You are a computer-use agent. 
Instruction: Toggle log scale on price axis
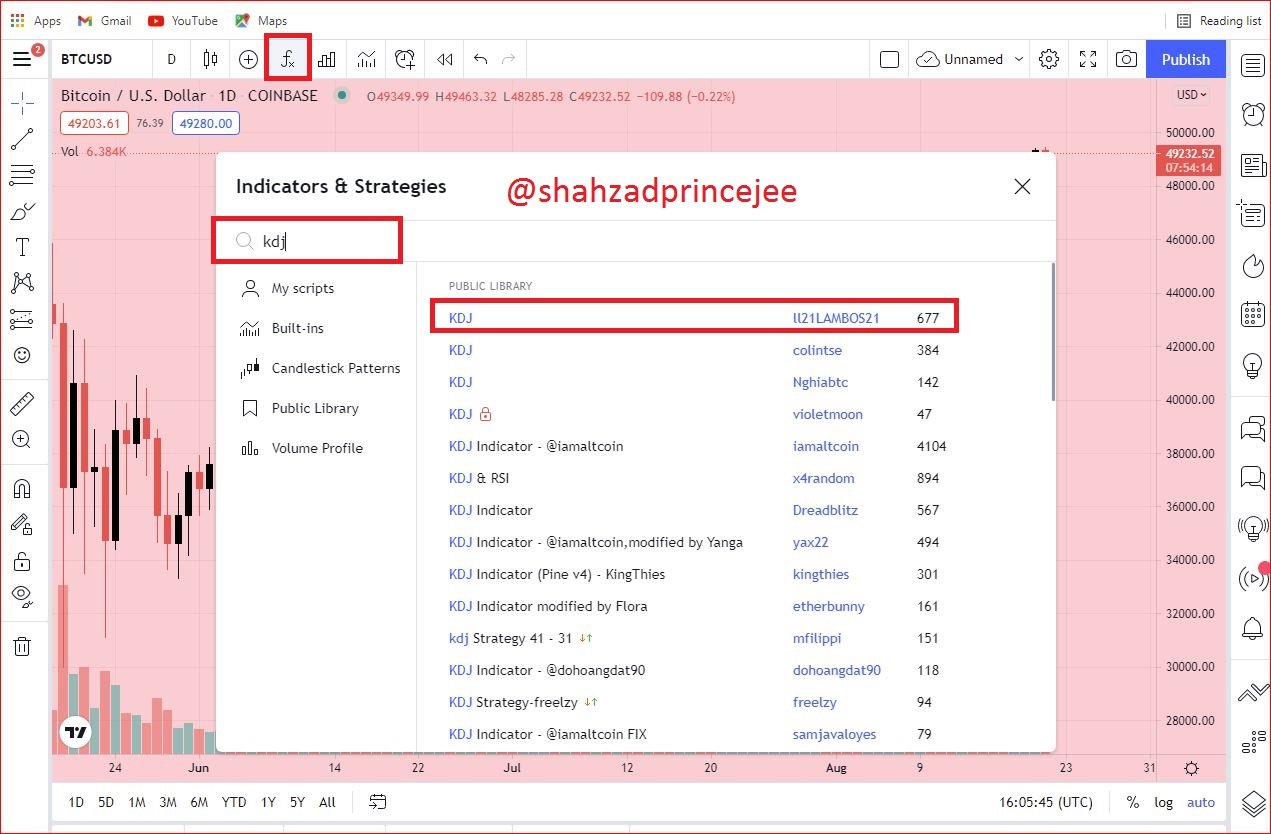(x=1164, y=802)
